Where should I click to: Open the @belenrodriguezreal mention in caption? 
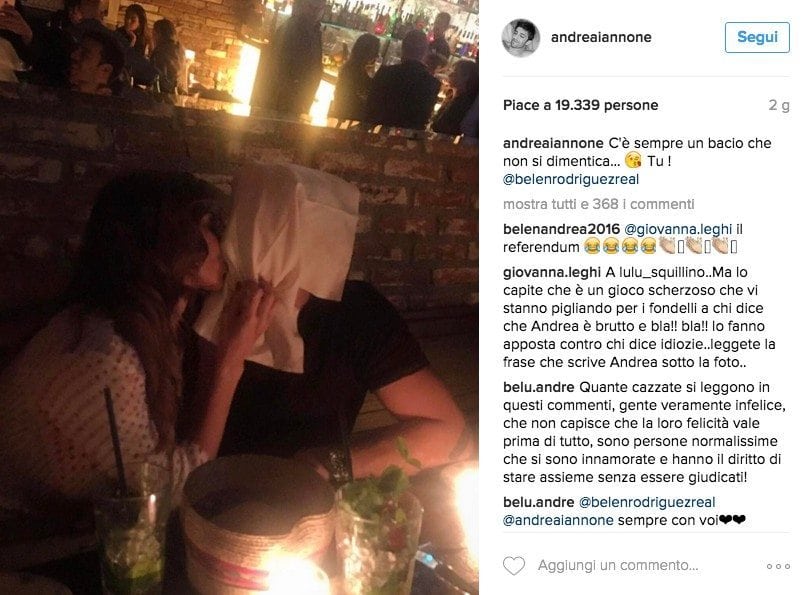[571, 180]
